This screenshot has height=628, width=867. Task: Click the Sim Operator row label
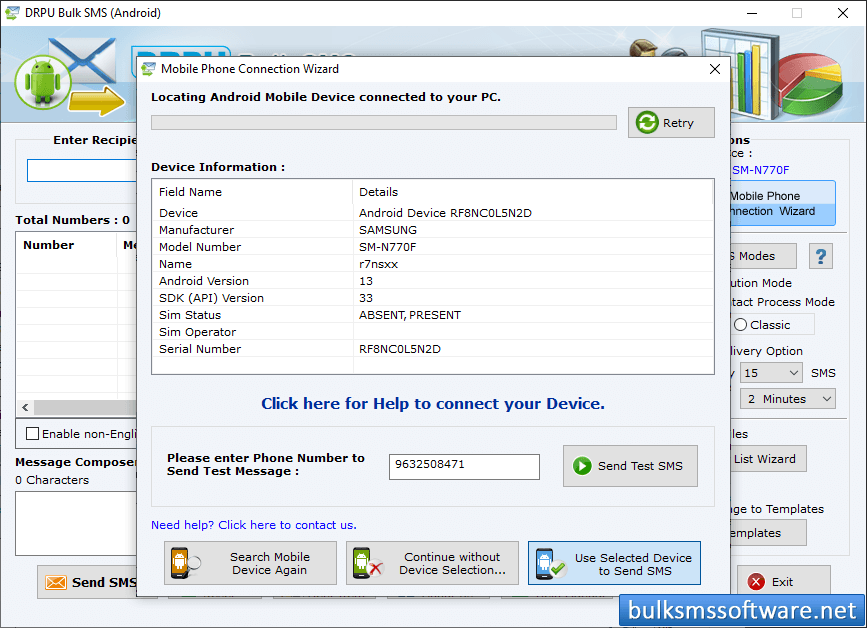[197, 332]
